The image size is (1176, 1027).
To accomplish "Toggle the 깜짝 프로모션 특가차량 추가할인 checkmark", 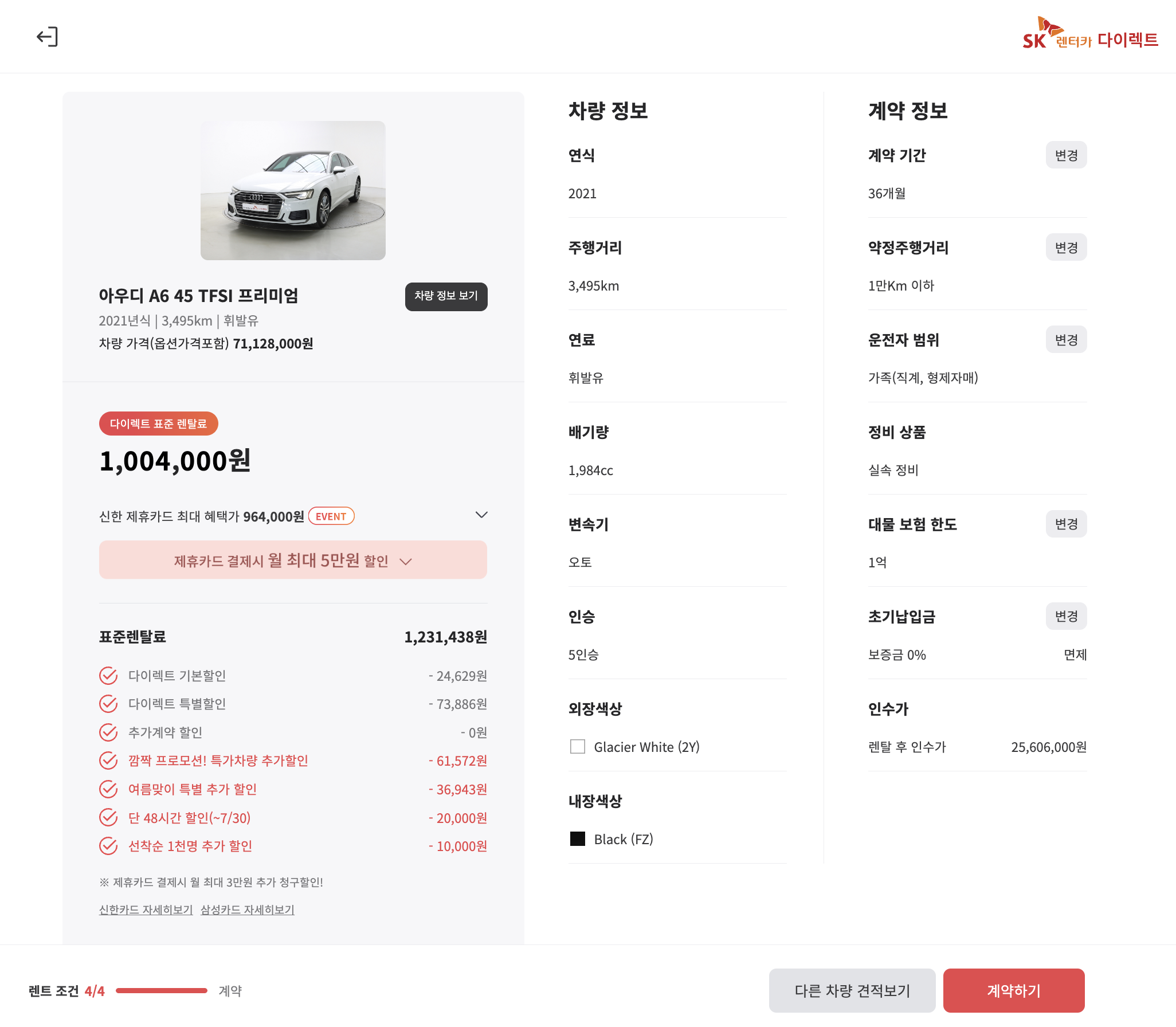I will [108, 761].
